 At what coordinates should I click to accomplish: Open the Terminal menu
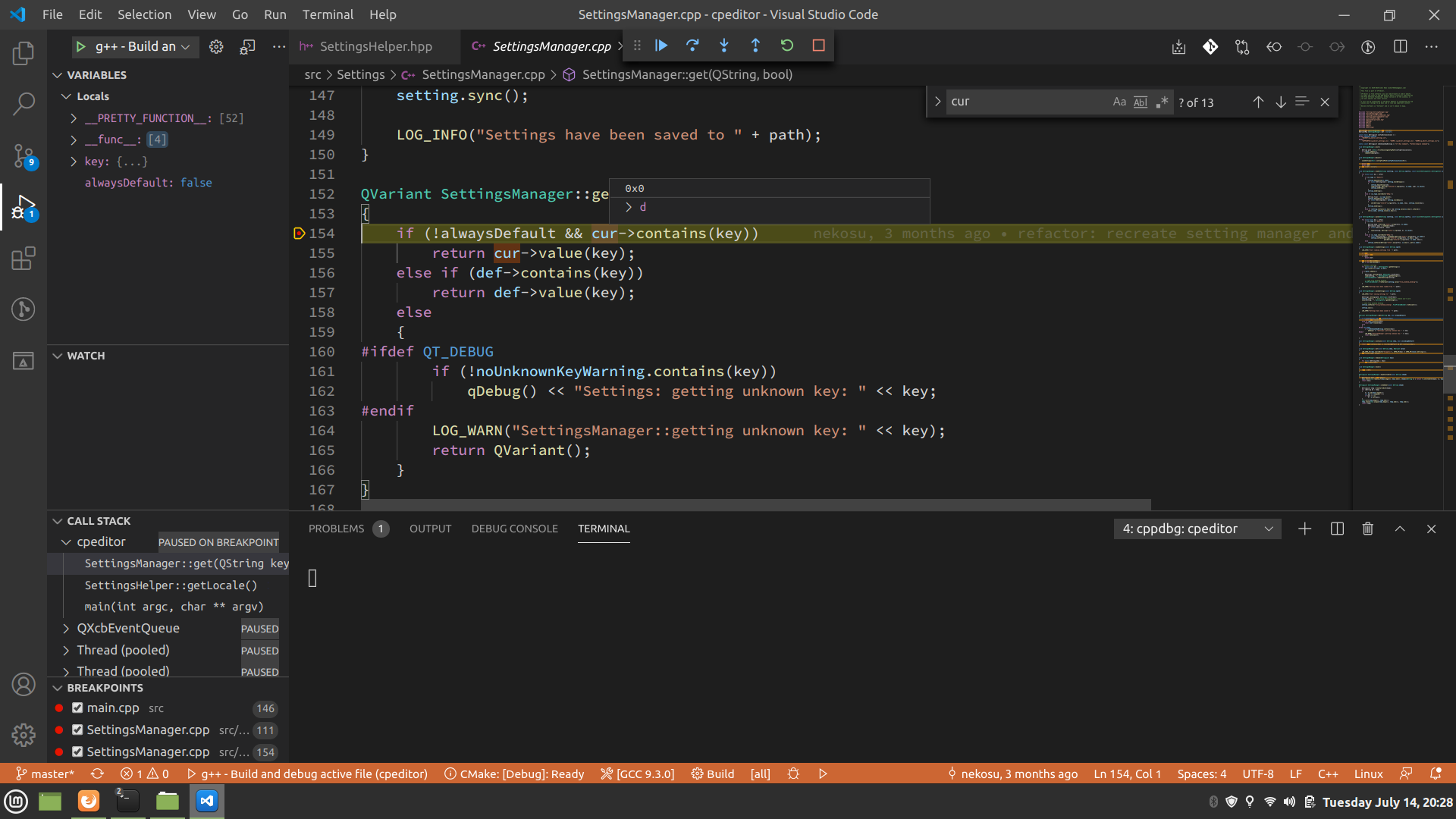click(328, 14)
